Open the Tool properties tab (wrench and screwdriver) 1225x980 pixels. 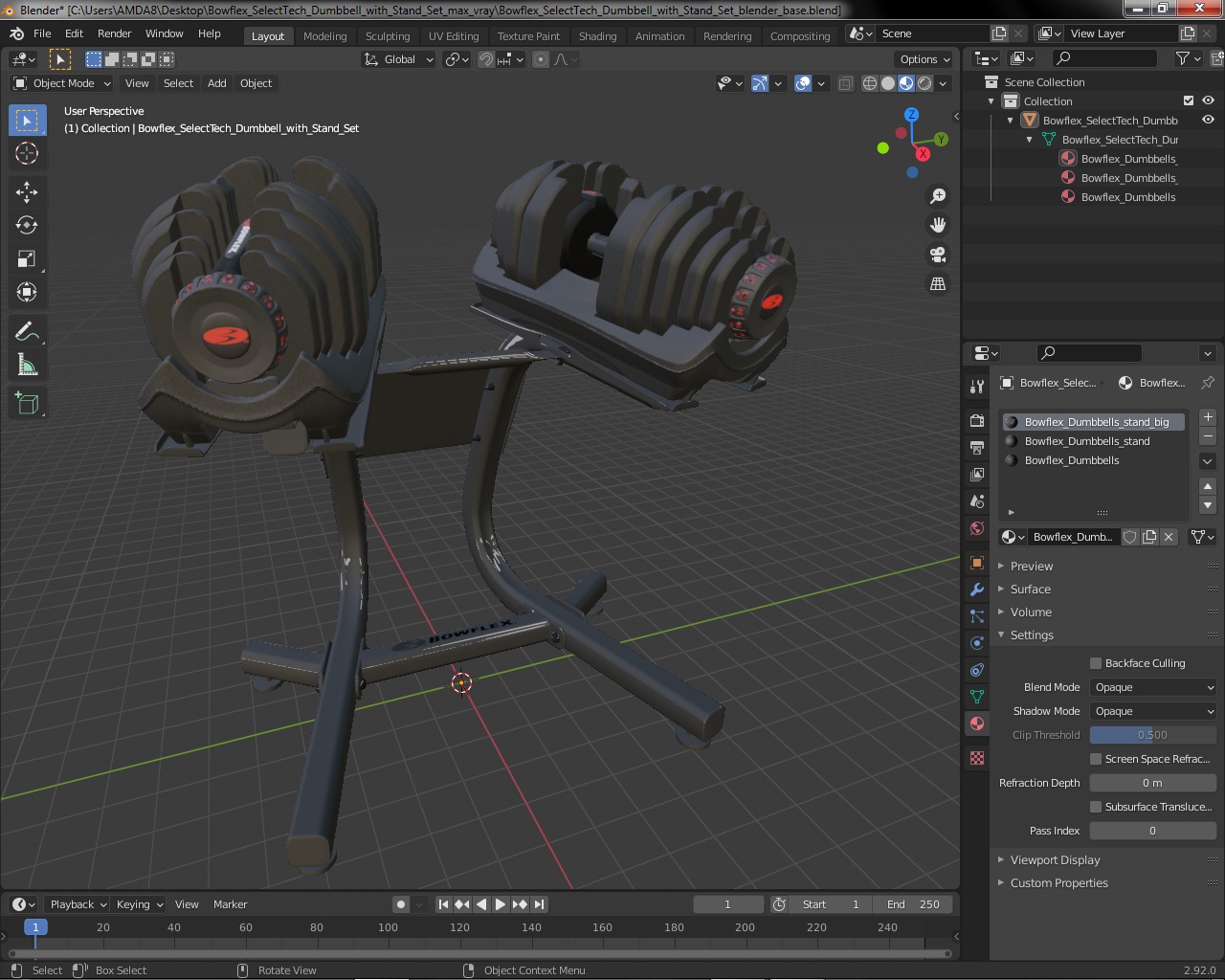977,387
